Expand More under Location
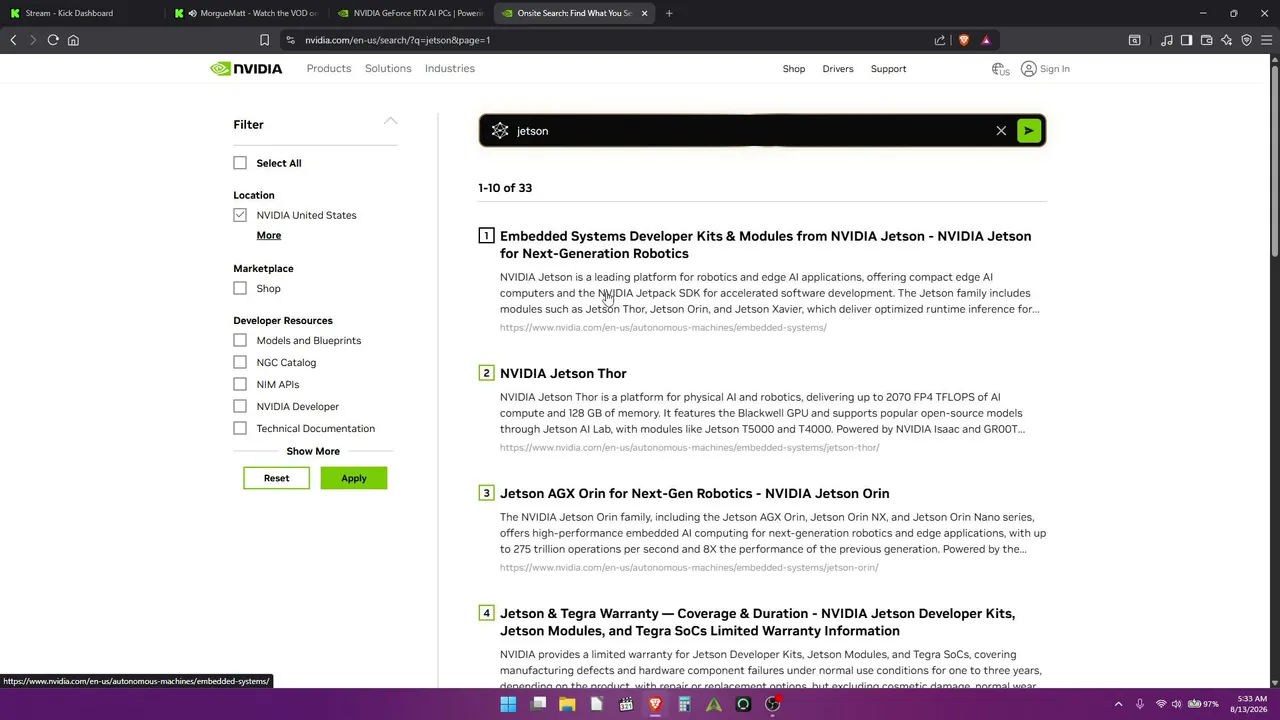 point(268,235)
